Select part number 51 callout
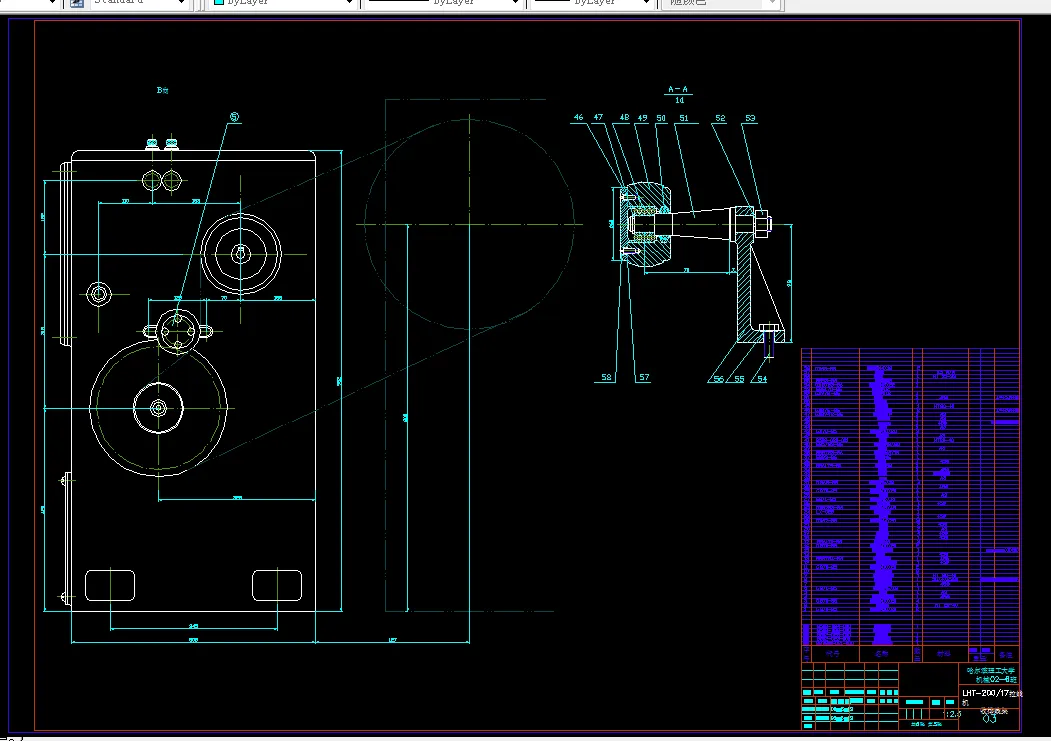The height and width of the screenshot is (741, 1051). (x=684, y=118)
